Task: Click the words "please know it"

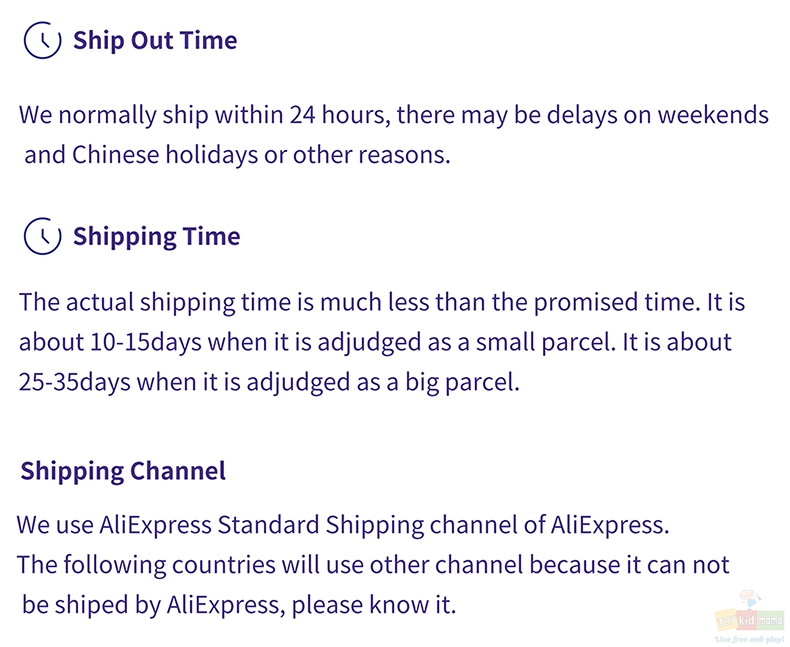Action: [x=373, y=605]
